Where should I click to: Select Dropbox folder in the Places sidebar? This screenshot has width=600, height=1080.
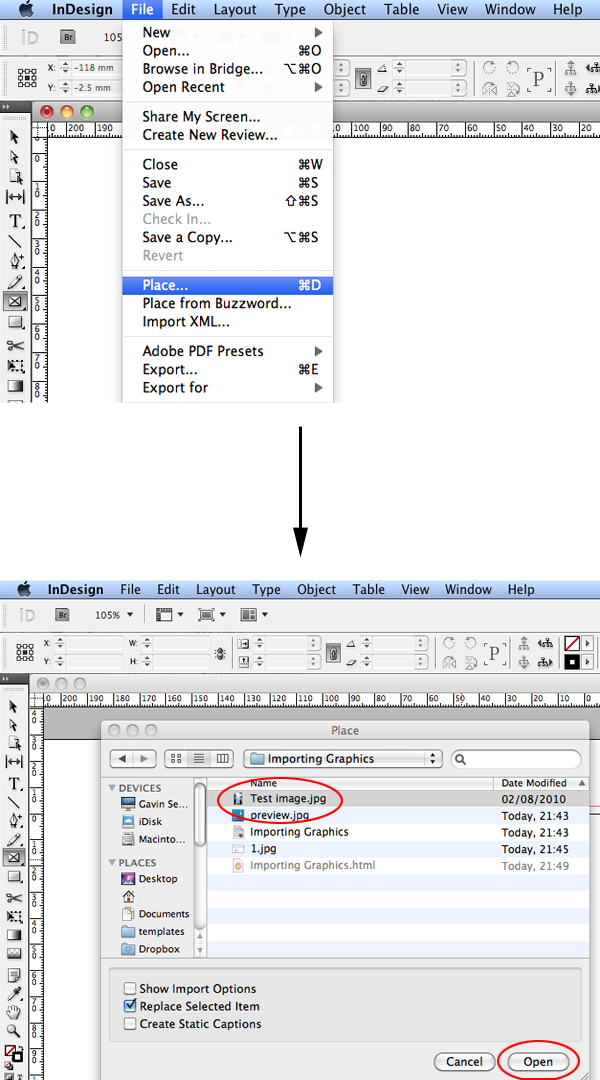(x=150, y=948)
